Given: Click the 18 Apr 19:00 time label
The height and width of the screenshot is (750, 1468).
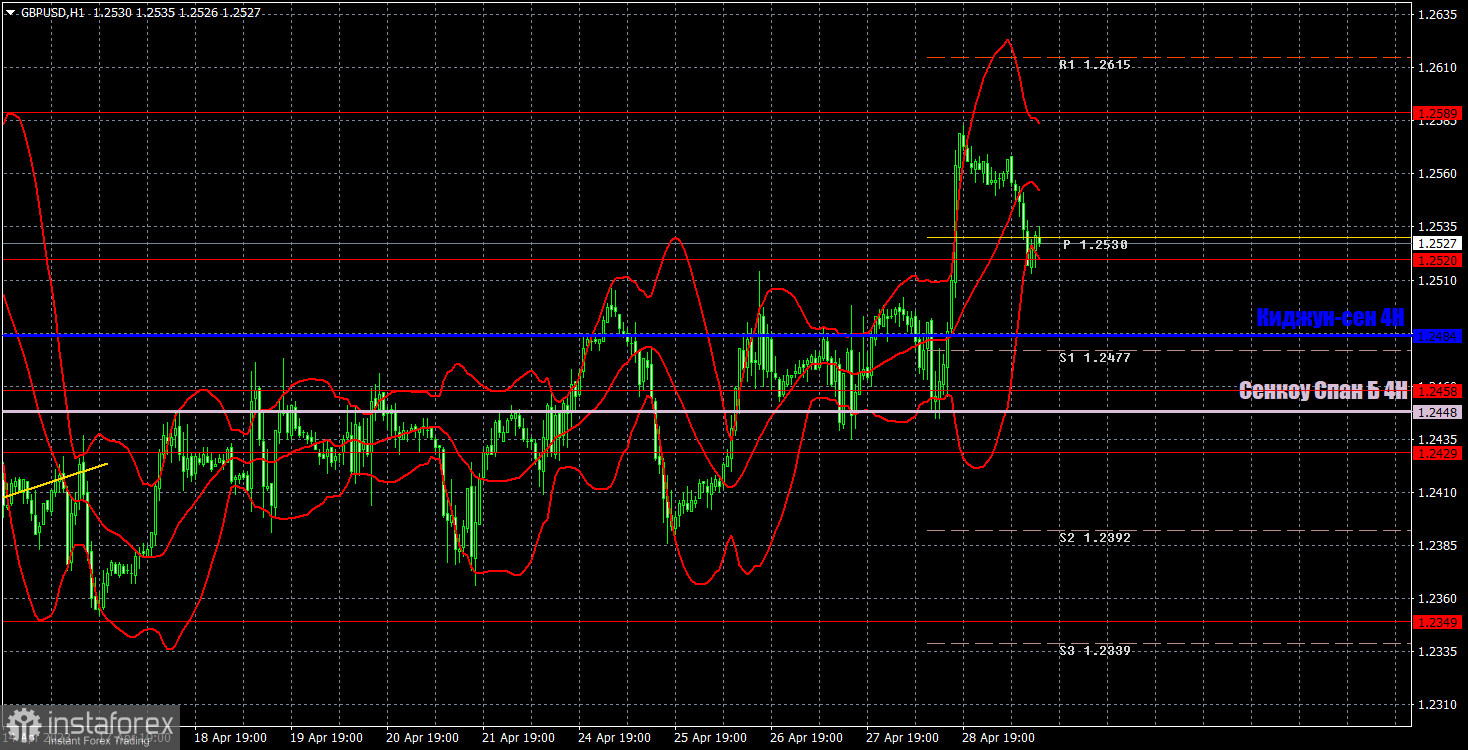Looking at the screenshot, I should pos(230,738).
